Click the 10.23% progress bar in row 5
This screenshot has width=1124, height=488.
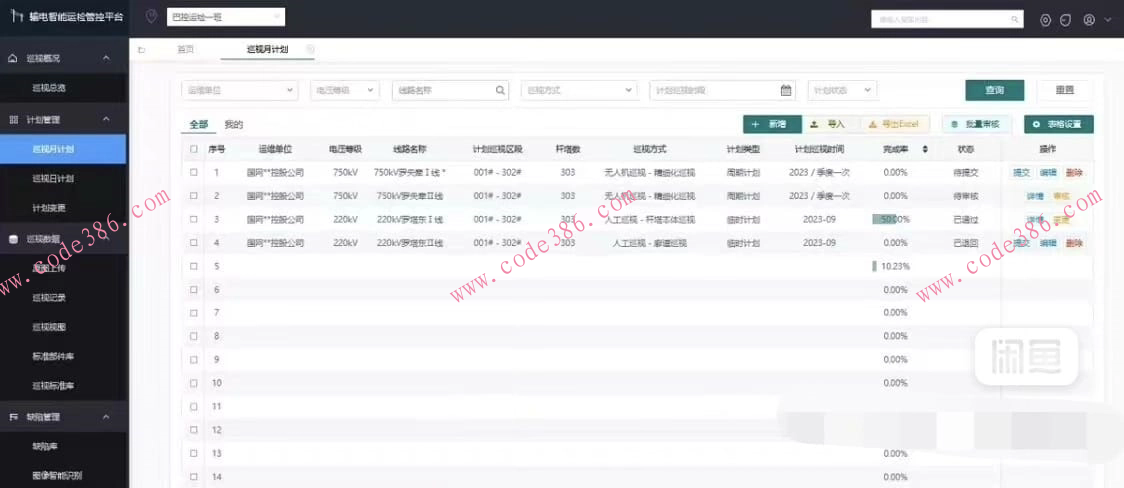tap(891, 266)
